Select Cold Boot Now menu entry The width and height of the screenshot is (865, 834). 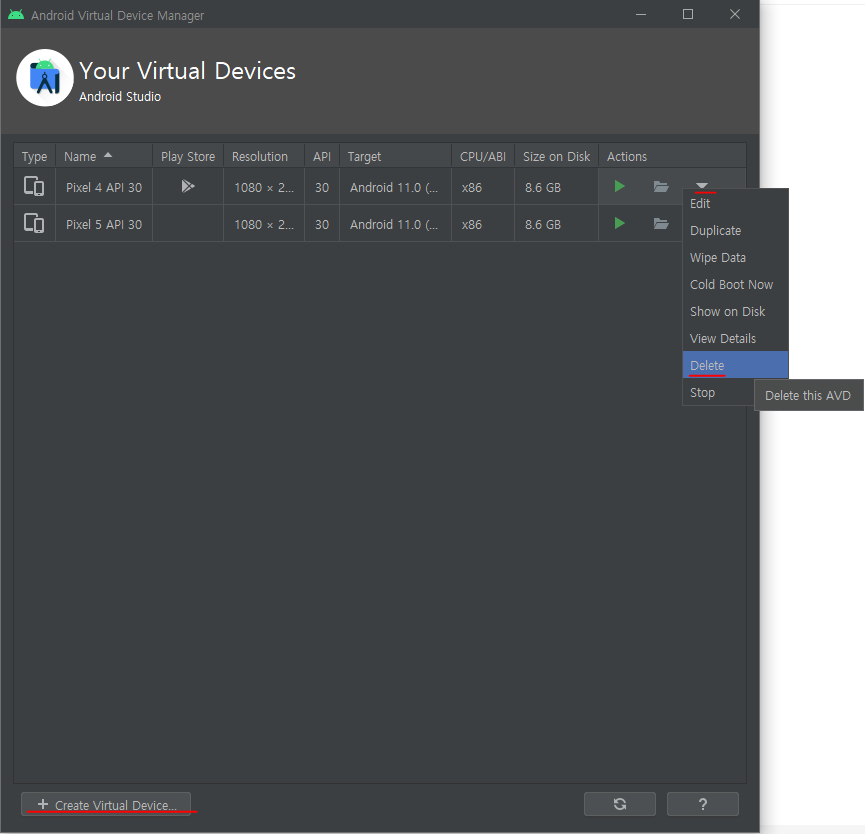[x=735, y=285]
